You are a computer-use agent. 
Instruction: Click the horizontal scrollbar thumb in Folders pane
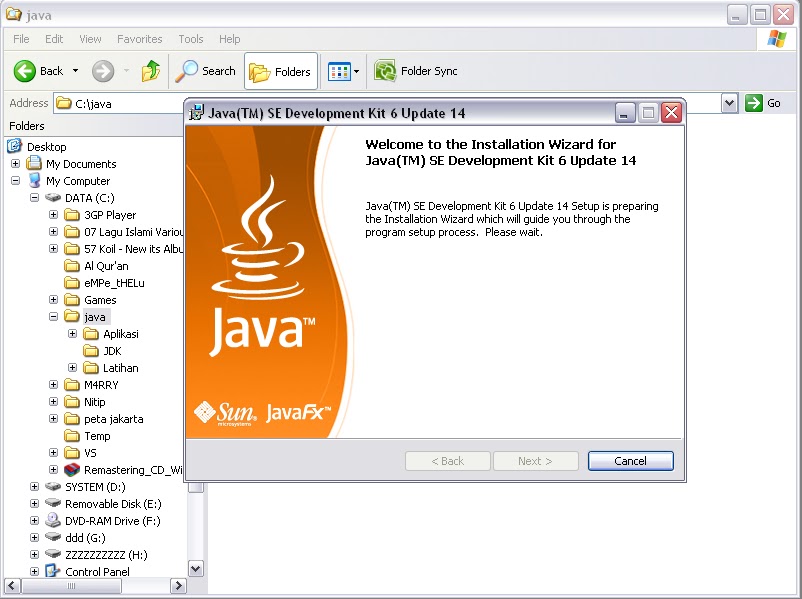click(x=71, y=586)
